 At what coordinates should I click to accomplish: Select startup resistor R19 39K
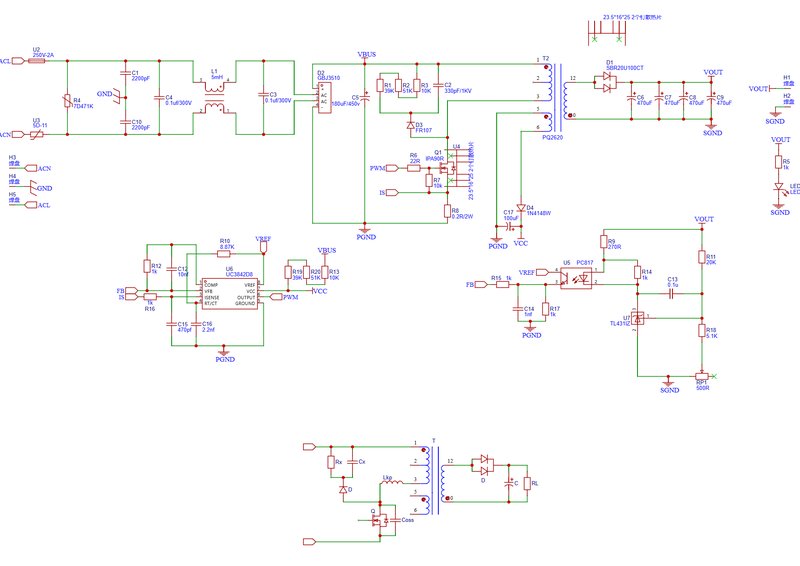point(288,272)
